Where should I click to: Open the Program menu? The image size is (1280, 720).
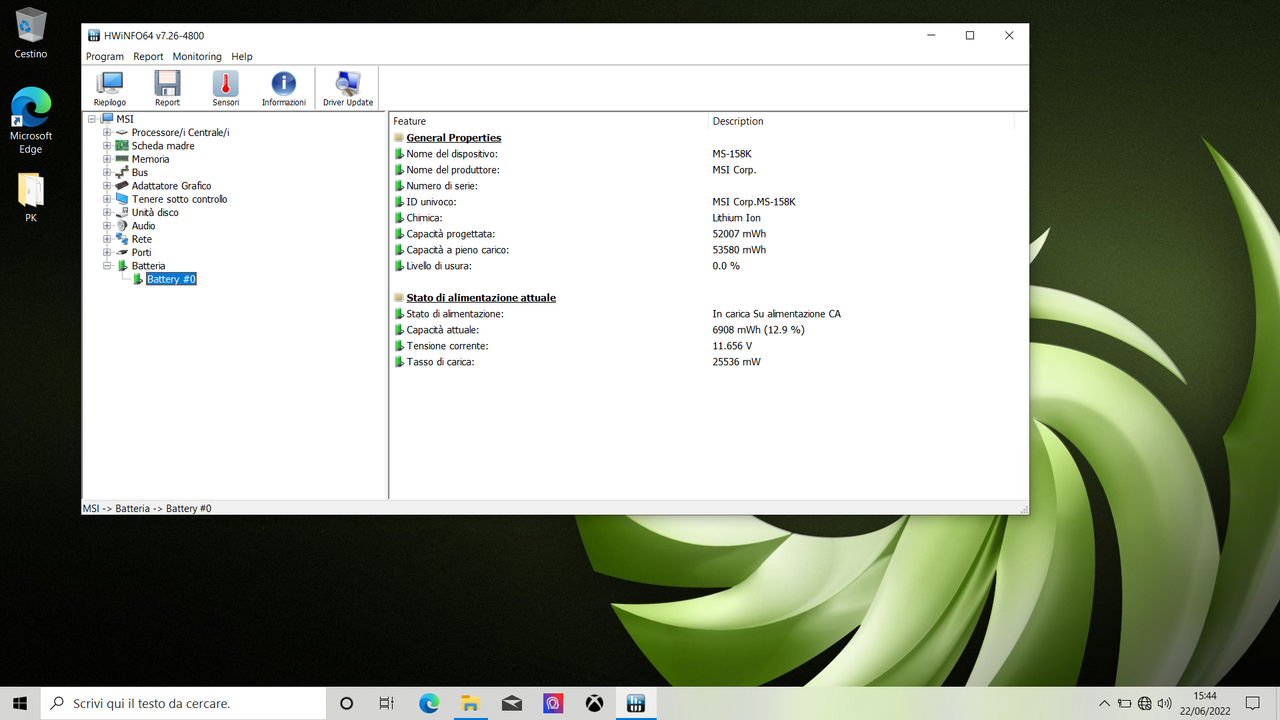(x=104, y=56)
